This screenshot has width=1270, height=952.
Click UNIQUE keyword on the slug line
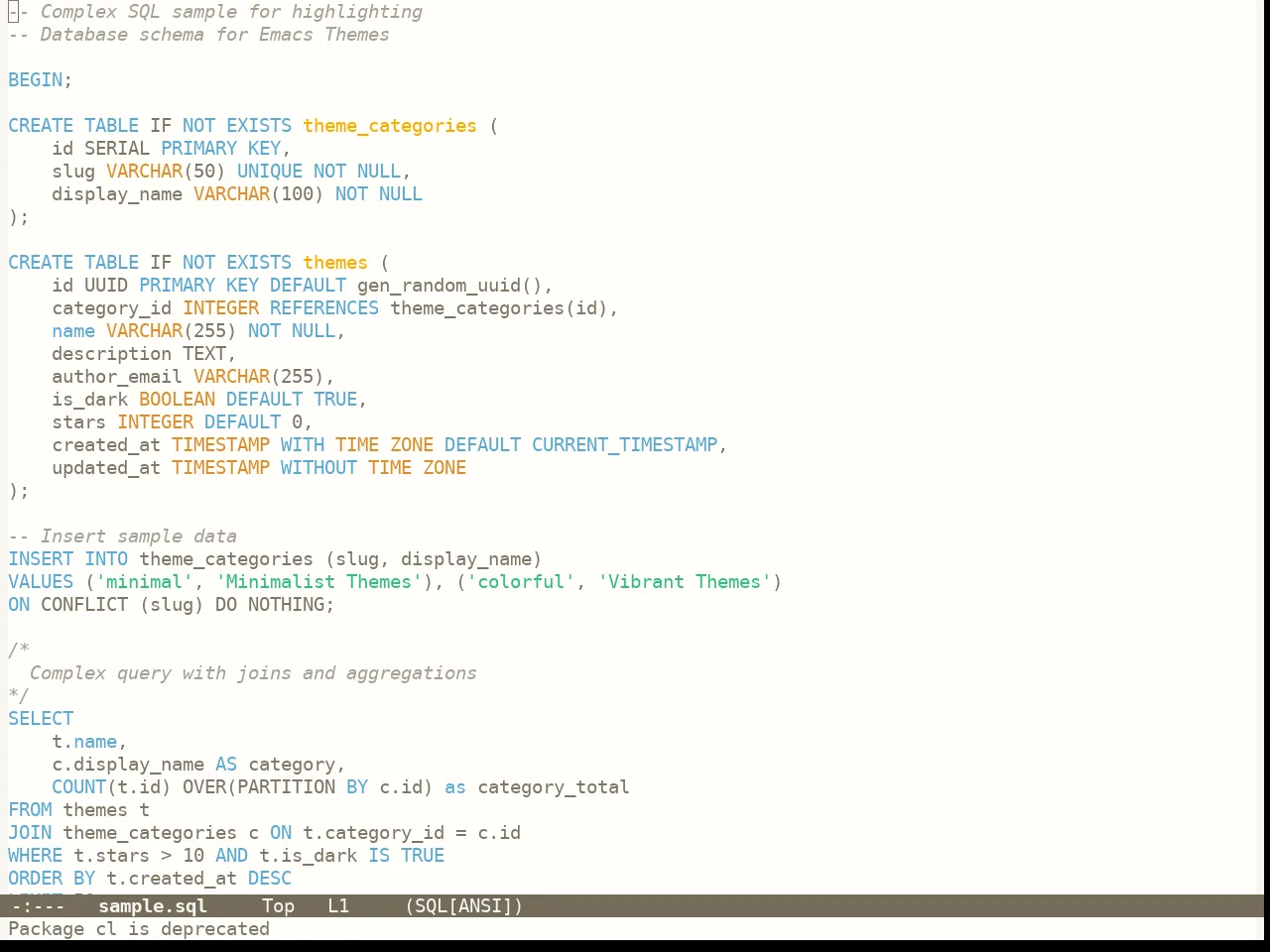coord(270,172)
